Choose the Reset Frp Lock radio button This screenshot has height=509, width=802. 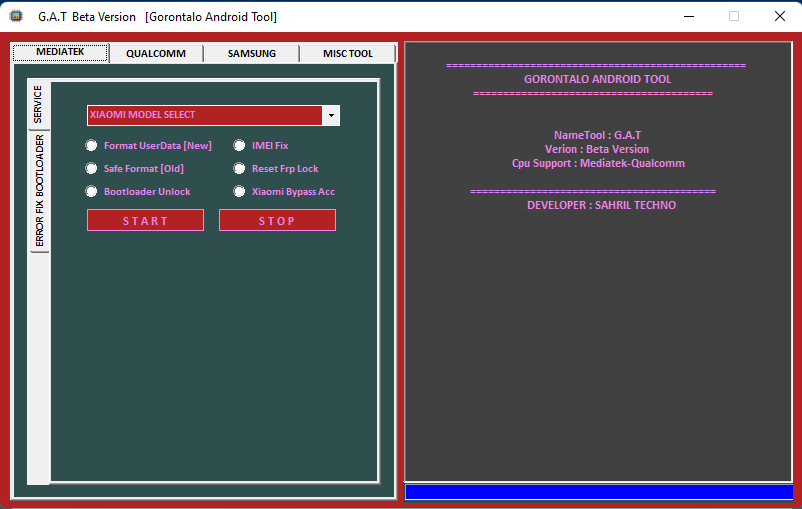pyautogui.click(x=276, y=168)
